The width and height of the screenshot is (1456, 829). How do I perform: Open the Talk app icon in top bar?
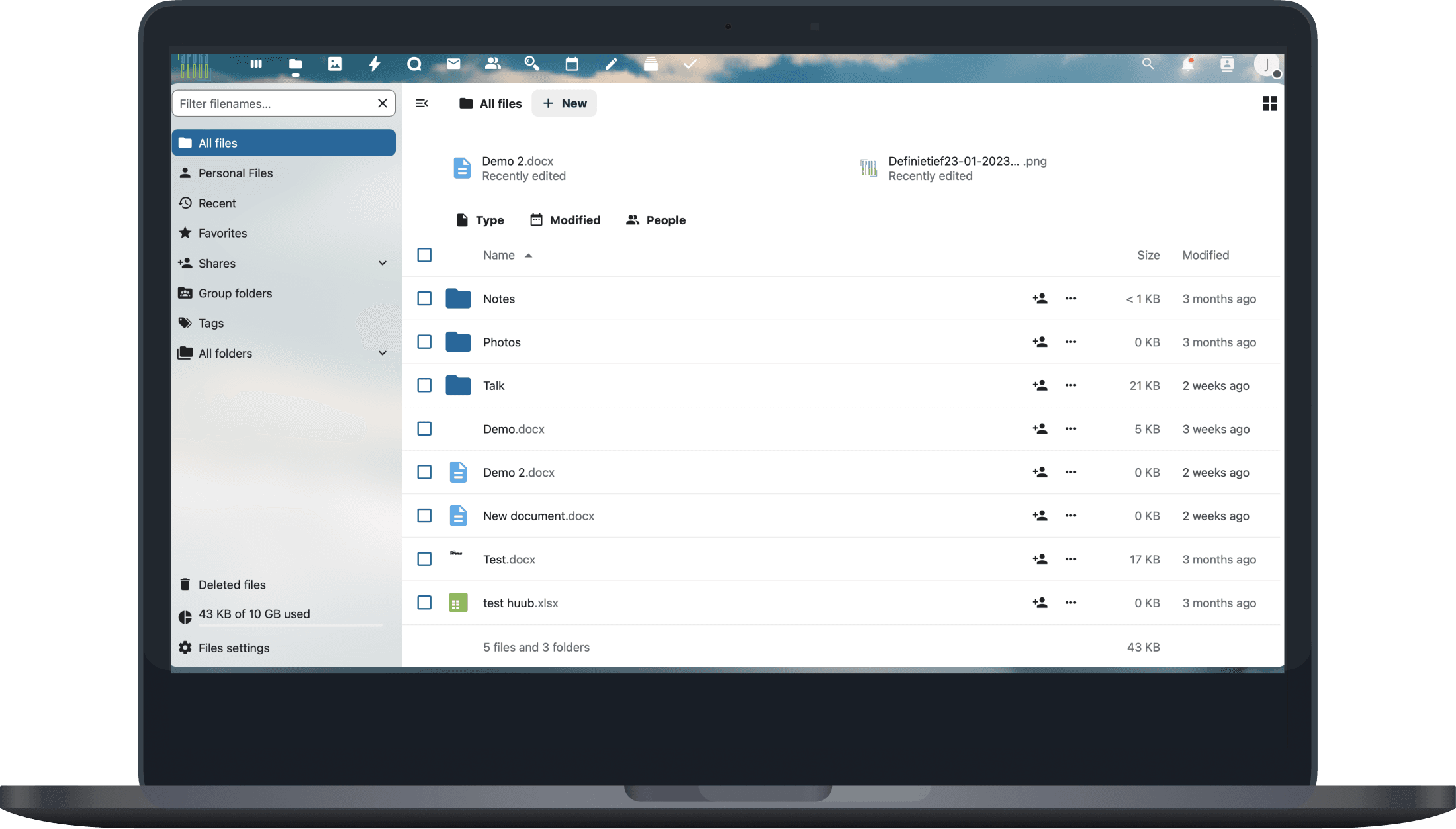[414, 64]
